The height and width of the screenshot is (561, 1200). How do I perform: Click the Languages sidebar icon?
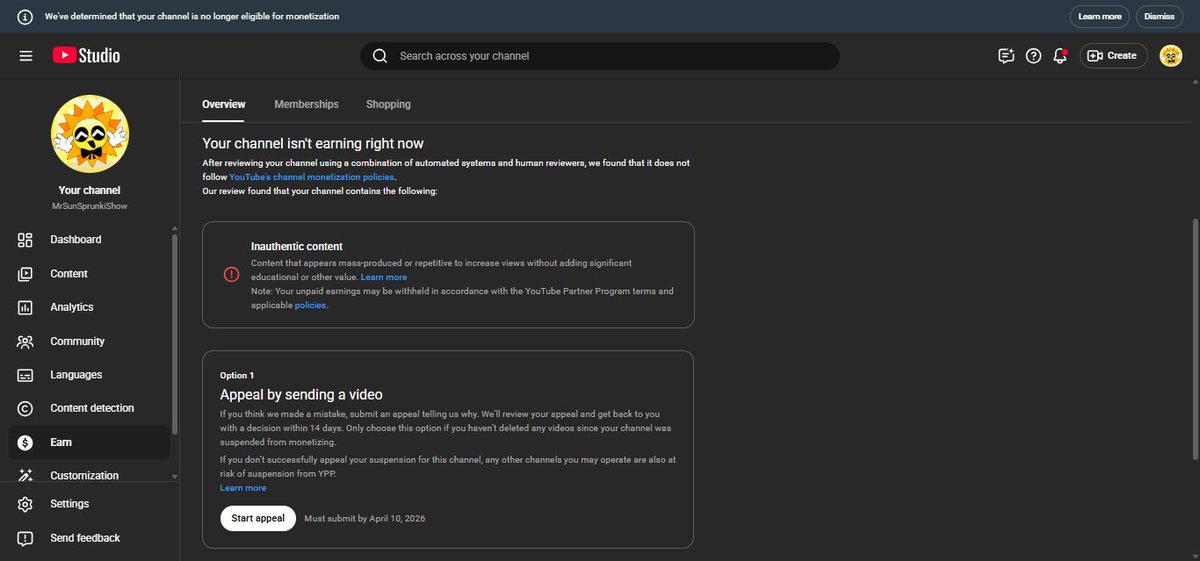[x=26, y=375]
